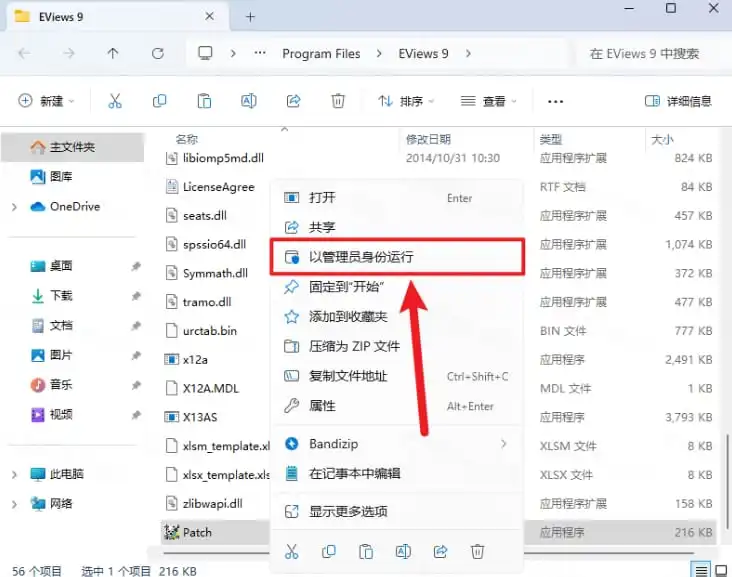Expand the OneDrive tree node

pyautogui.click(x=14, y=207)
